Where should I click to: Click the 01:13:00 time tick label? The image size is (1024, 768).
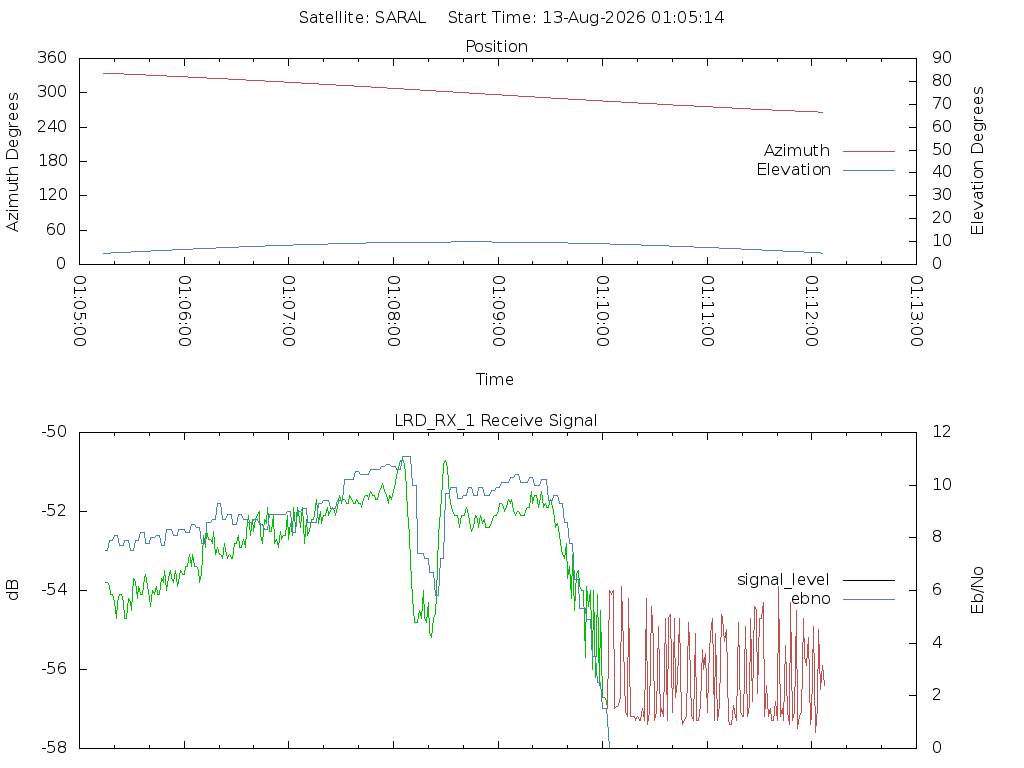click(916, 311)
